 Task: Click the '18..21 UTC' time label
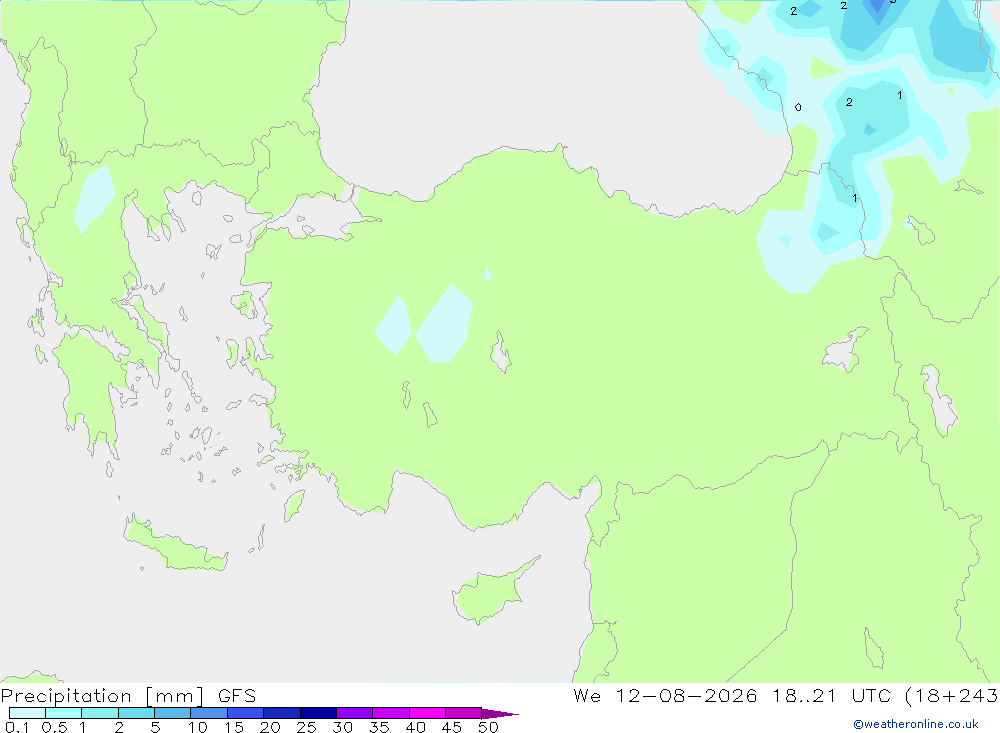[831, 695]
